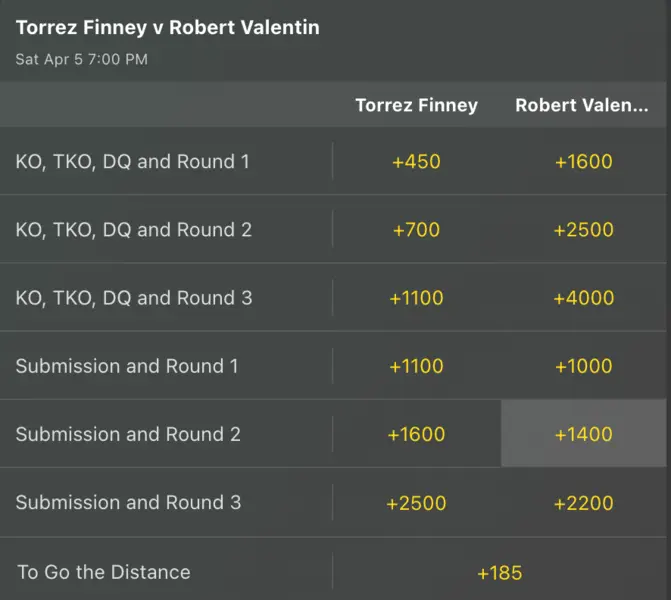Toggle highlighted Robert Valentin Submission Round 2 +1400
The width and height of the screenshot is (671, 600).
click(x=583, y=434)
